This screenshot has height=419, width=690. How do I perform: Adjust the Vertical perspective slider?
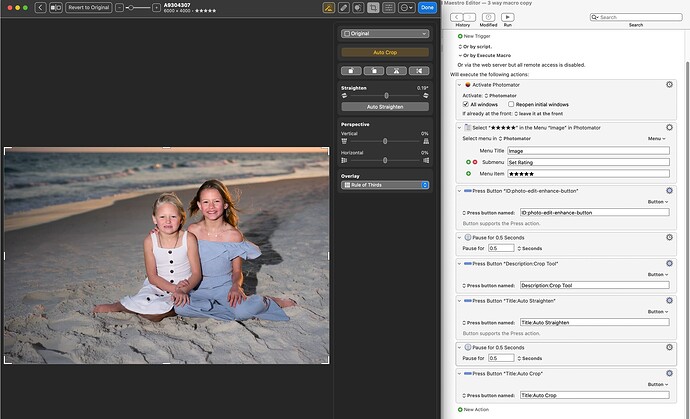point(385,141)
